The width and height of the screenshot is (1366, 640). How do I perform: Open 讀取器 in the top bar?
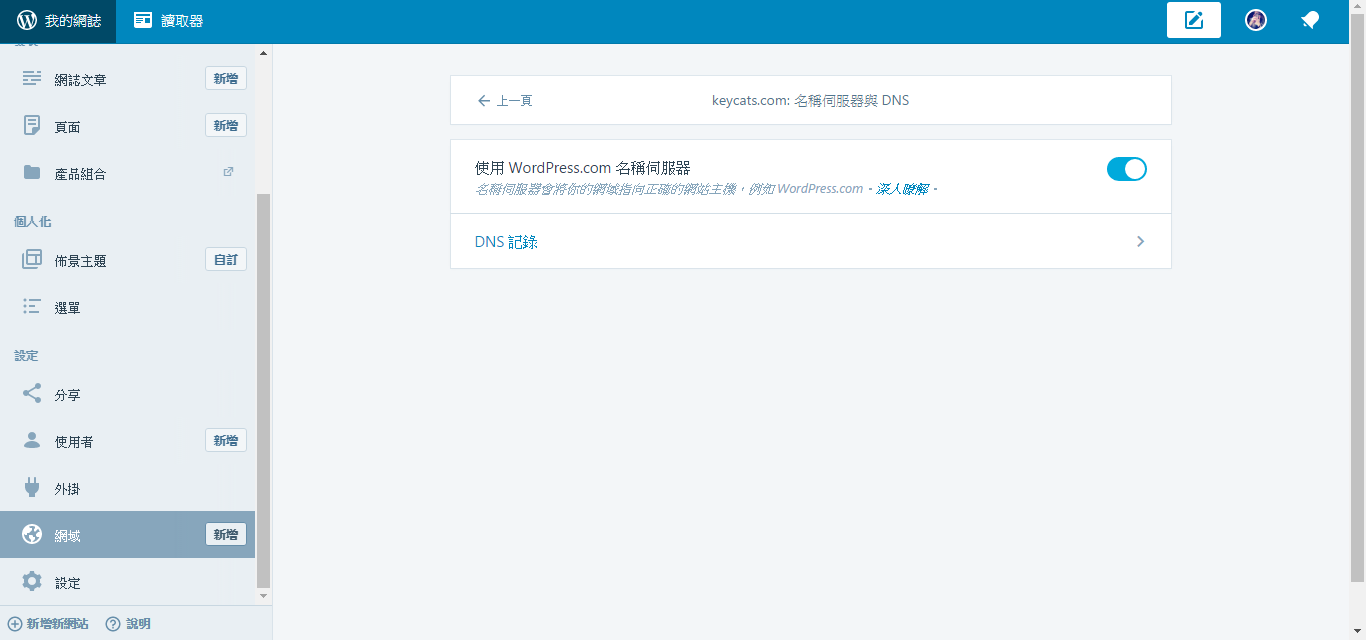168,21
